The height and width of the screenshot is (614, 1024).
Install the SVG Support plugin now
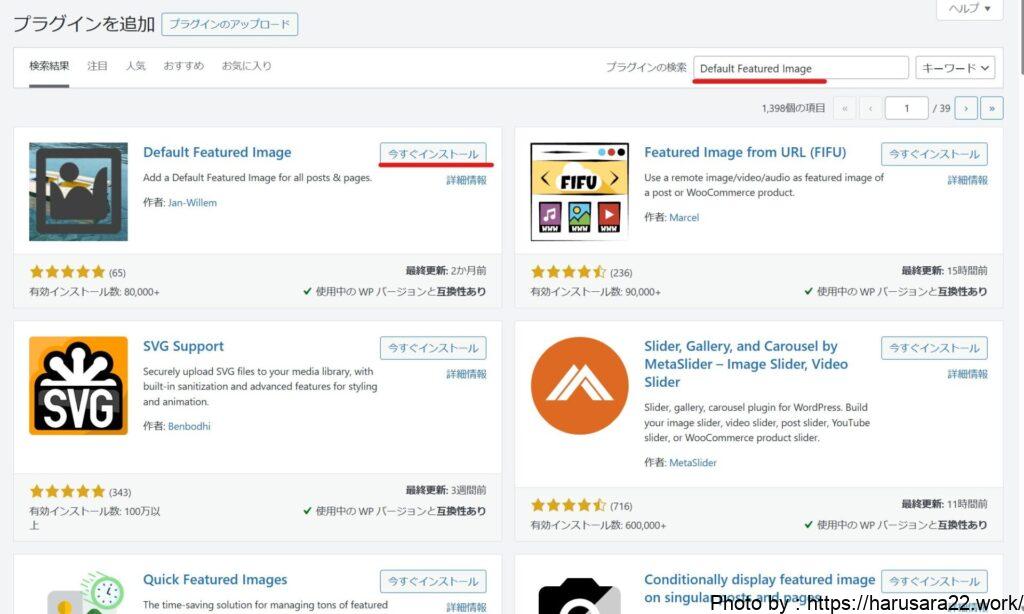click(433, 348)
